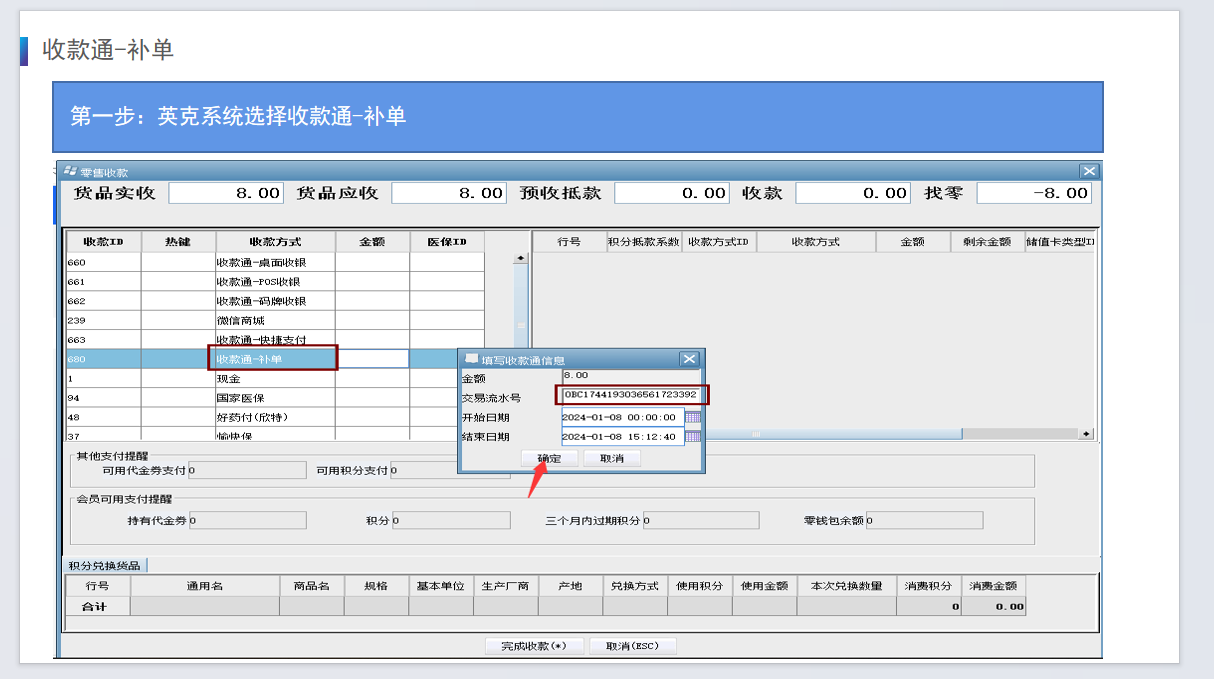Click the 交易流水号 input field
Viewport: 1214px width, 679px height.
pos(632,395)
